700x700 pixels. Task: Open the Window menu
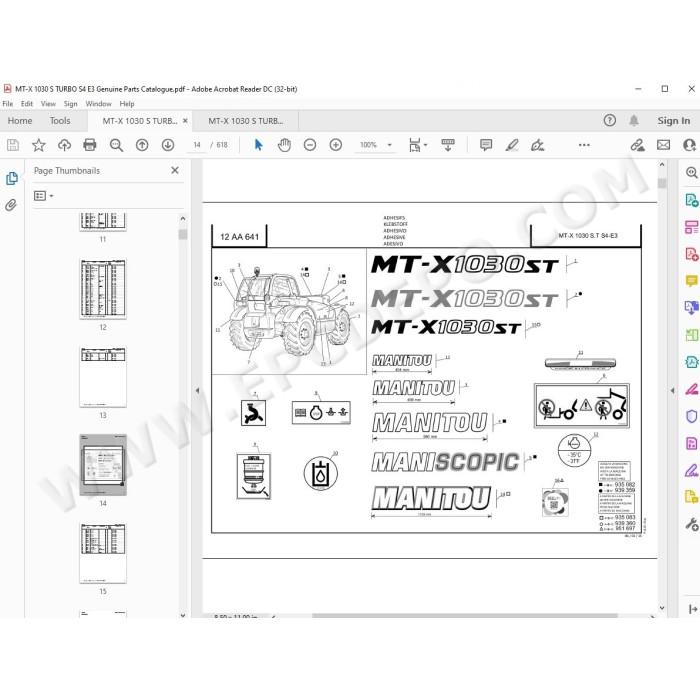98,104
